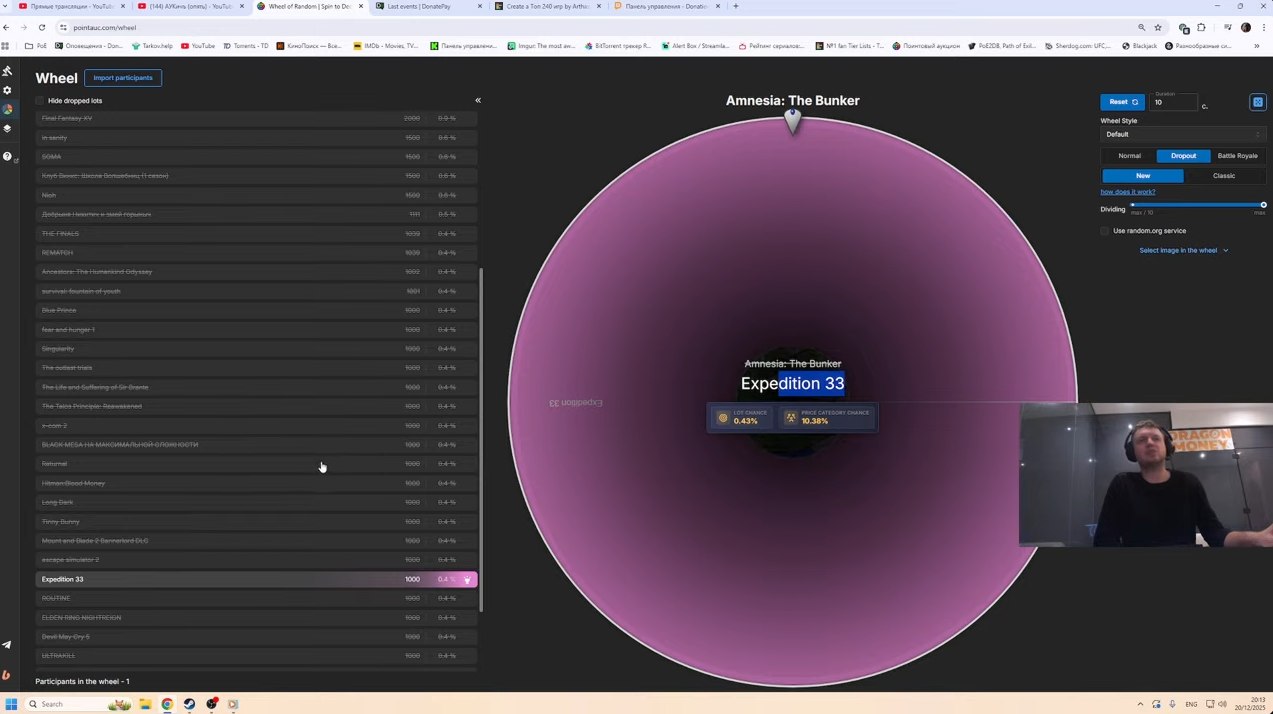The image size is (1273, 714).
Task: Open the Windows Start button
Action: click(11, 704)
